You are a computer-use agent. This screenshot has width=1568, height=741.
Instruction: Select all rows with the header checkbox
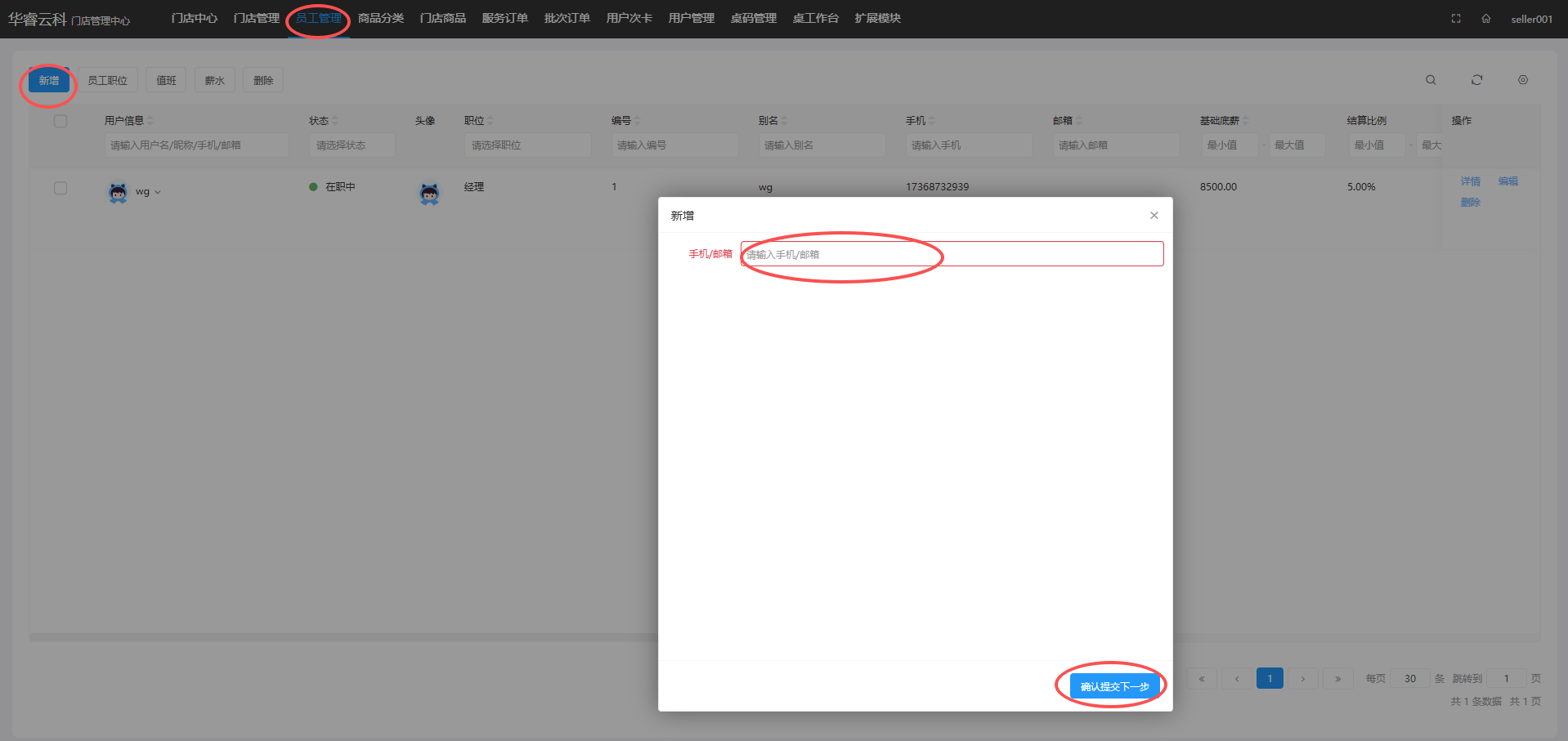tap(60, 121)
